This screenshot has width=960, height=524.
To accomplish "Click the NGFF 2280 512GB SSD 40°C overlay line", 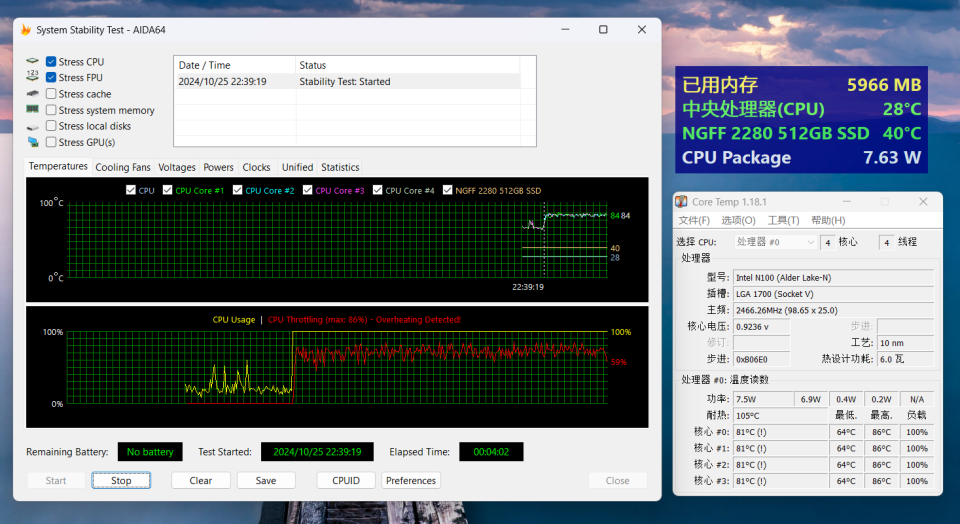I will [801, 133].
